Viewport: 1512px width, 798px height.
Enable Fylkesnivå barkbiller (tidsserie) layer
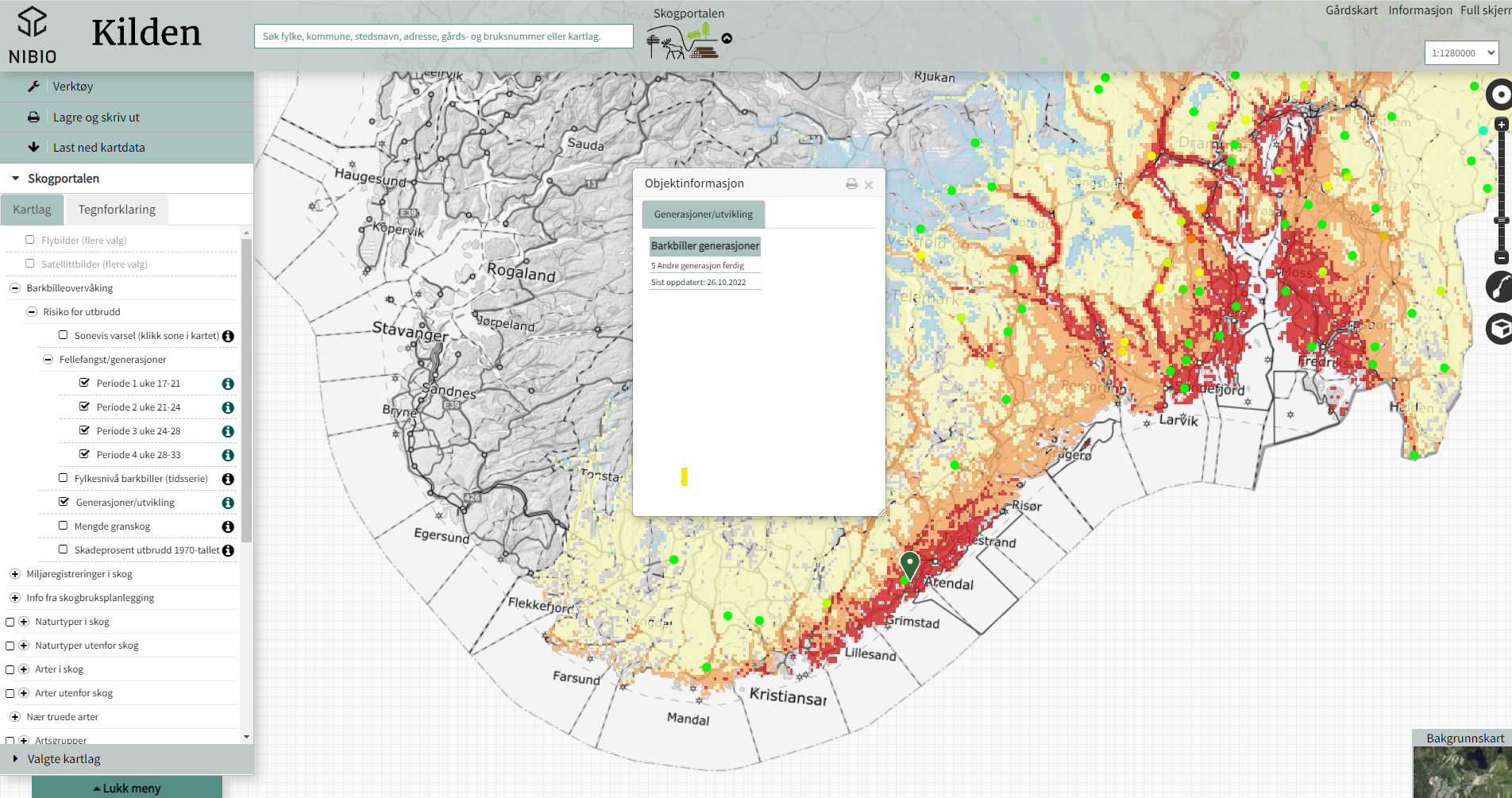click(63, 478)
